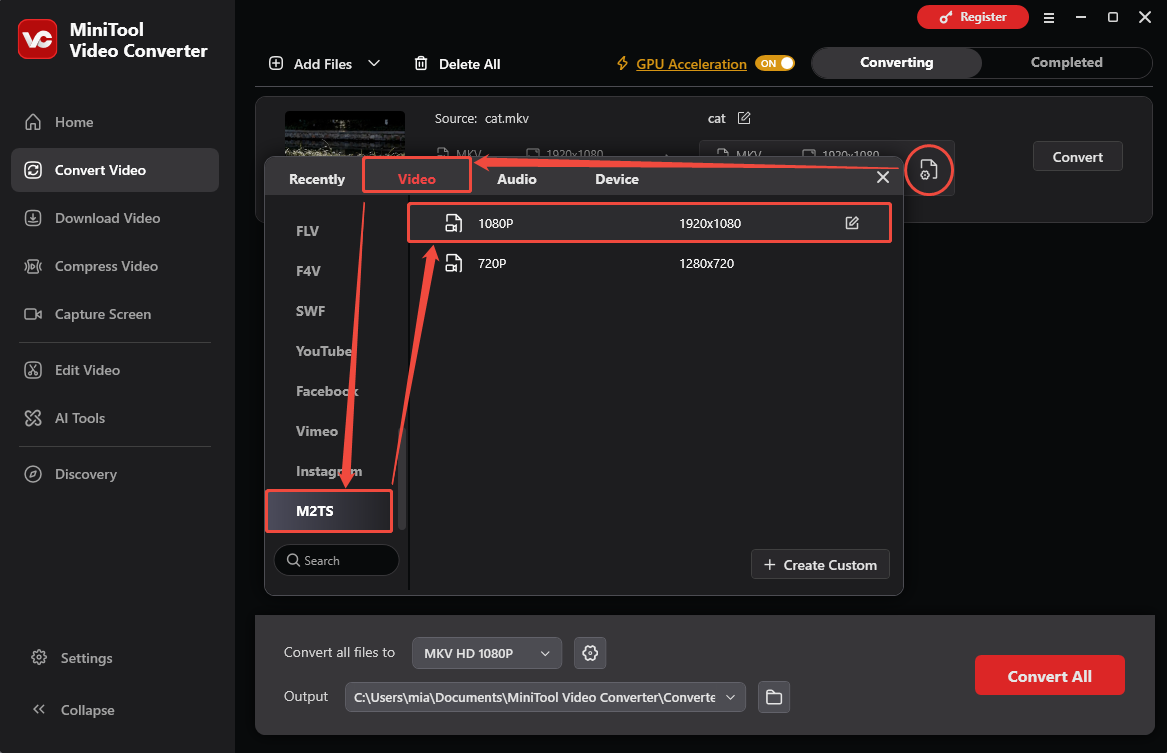Click Delete All label
The height and width of the screenshot is (753, 1167).
[470, 64]
